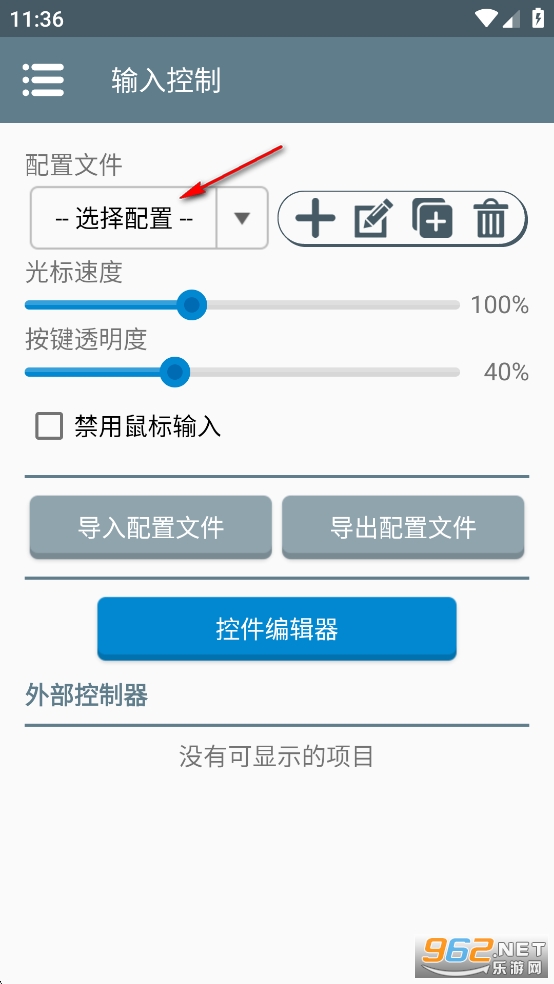Tap the cellular signal status icon
554x984 pixels.
(x=511, y=19)
